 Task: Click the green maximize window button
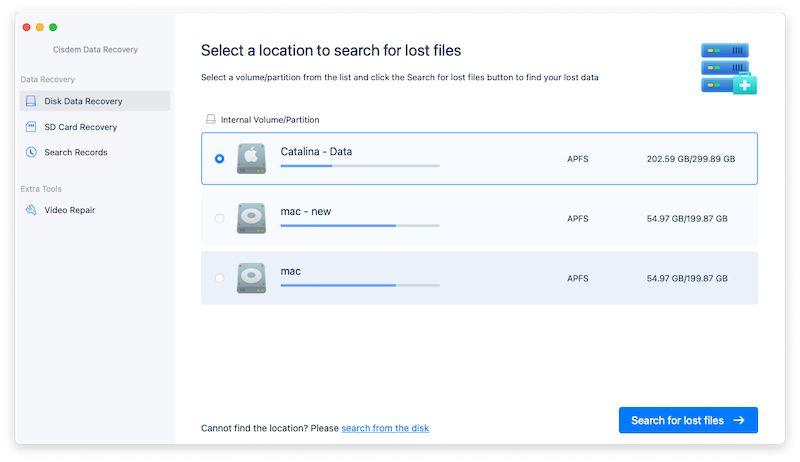53,27
